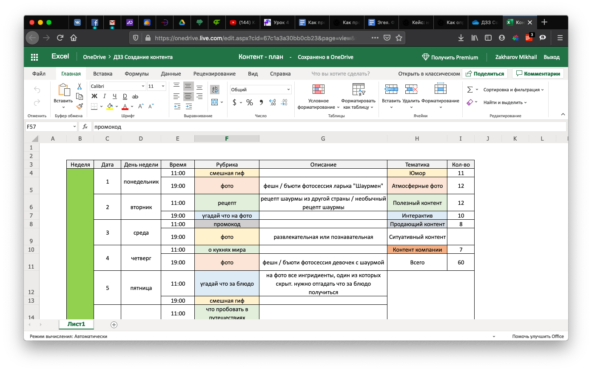The image size is (592, 372).
Task: Click the Поделиться button
Action: [x=485, y=74]
